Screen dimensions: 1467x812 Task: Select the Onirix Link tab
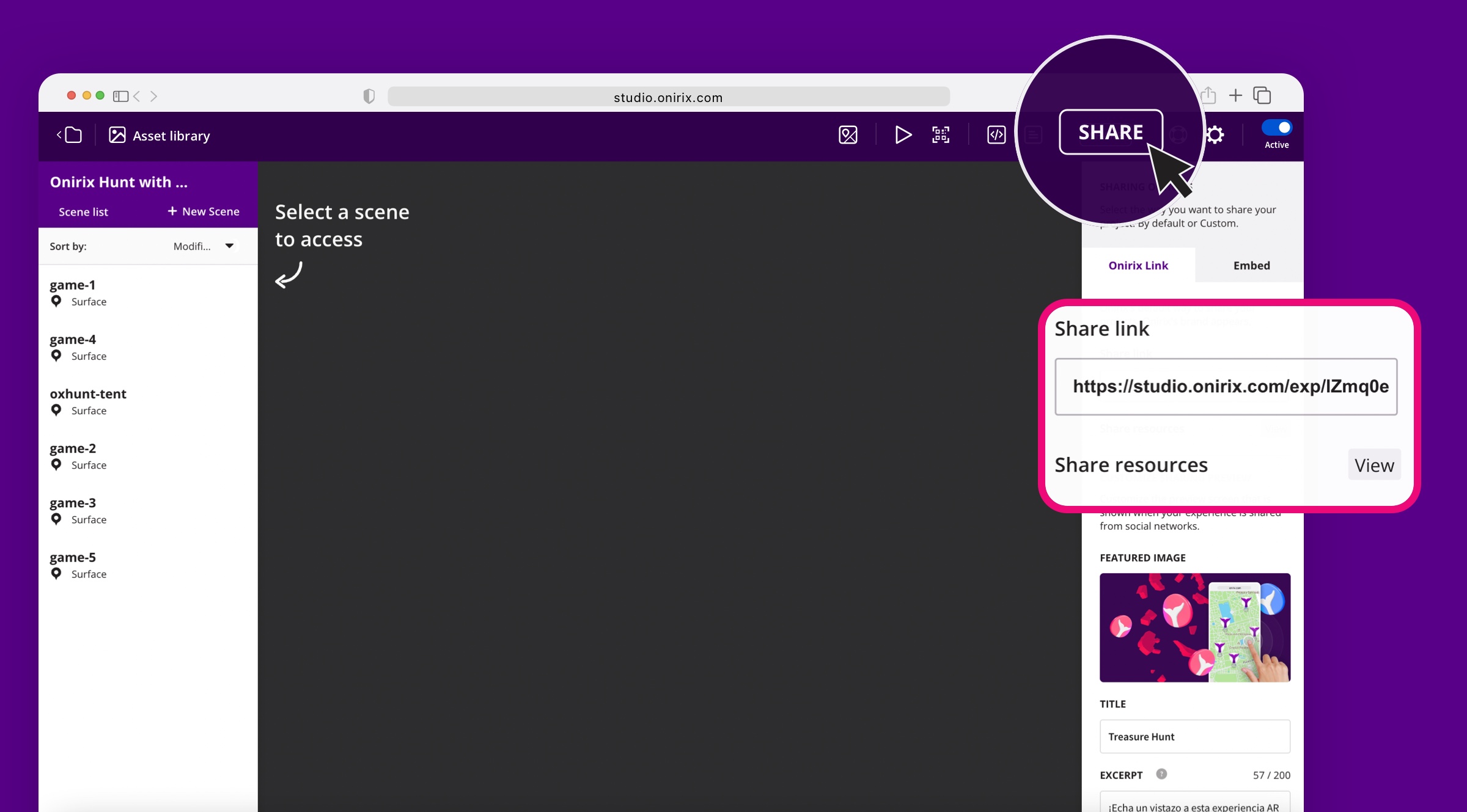tap(1138, 265)
